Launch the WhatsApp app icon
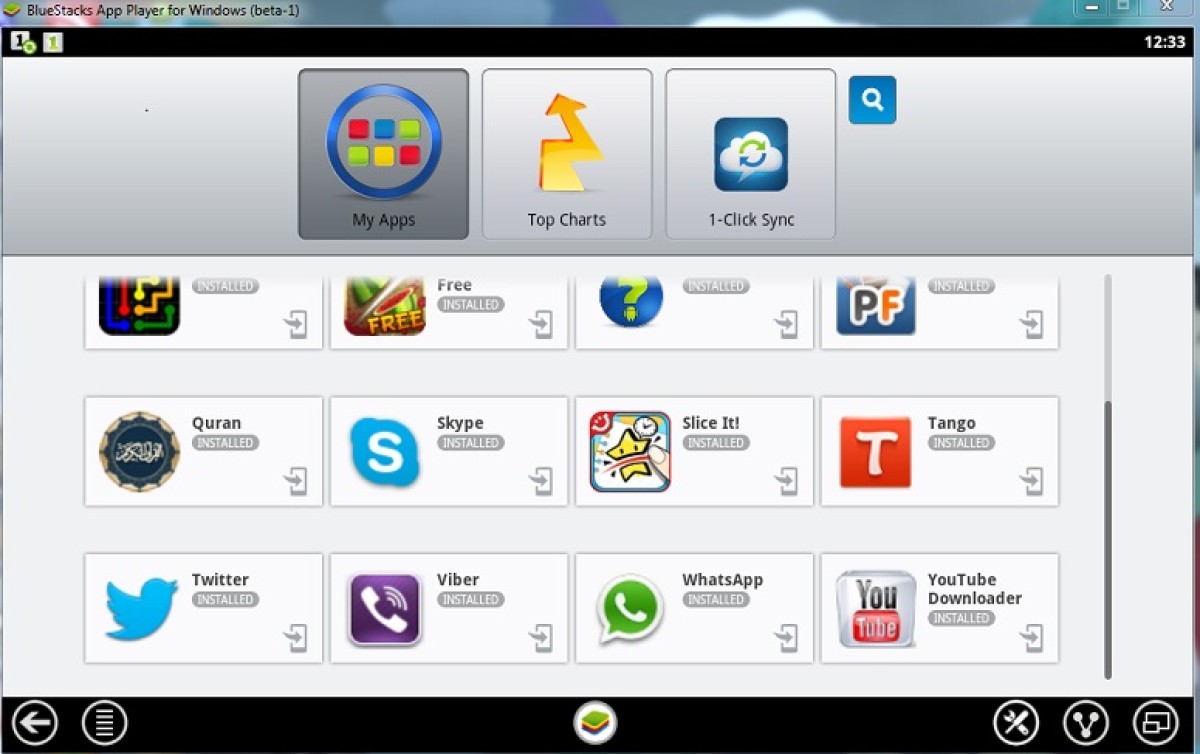The width and height of the screenshot is (1200, 754). click(x=630, y=608)
